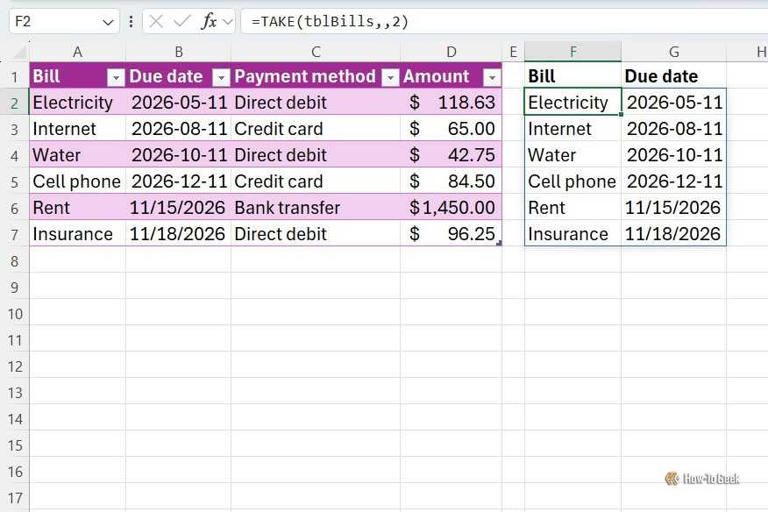The image size is (768, 512).
Task: Select row 17 header
Action: (15, 498)
